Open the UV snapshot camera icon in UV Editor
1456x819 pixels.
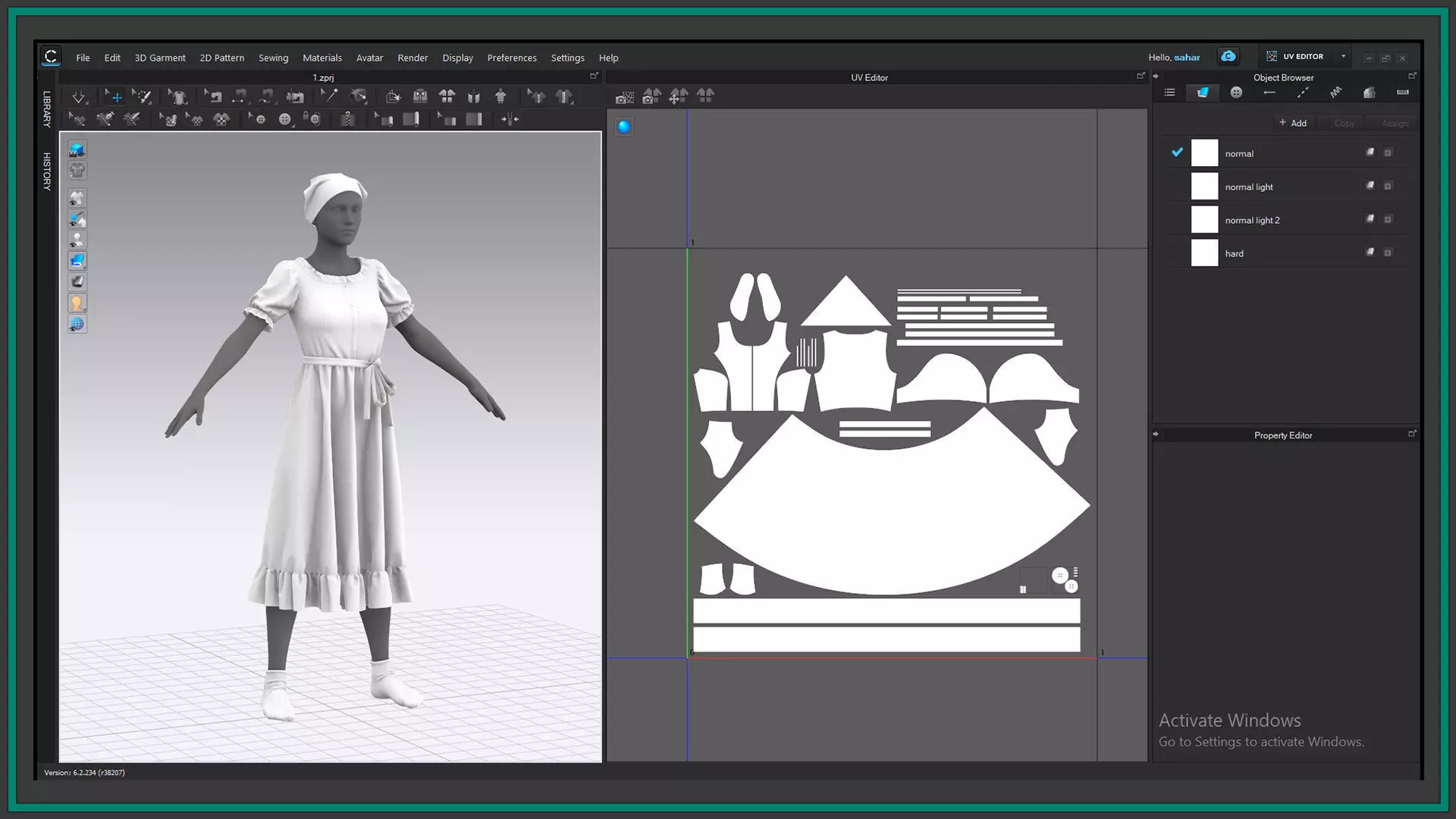[624, 96]
